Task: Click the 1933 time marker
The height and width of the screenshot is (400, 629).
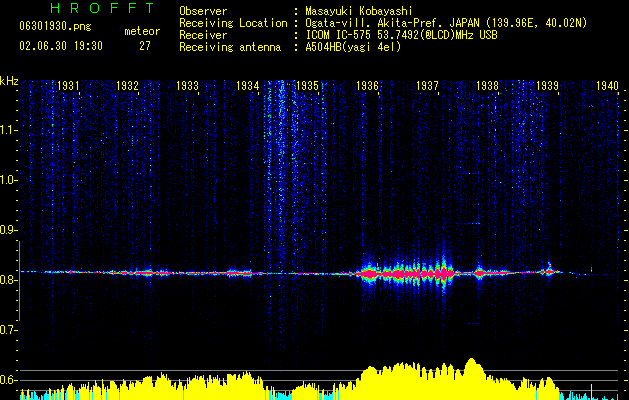Action: pos(188,86)
